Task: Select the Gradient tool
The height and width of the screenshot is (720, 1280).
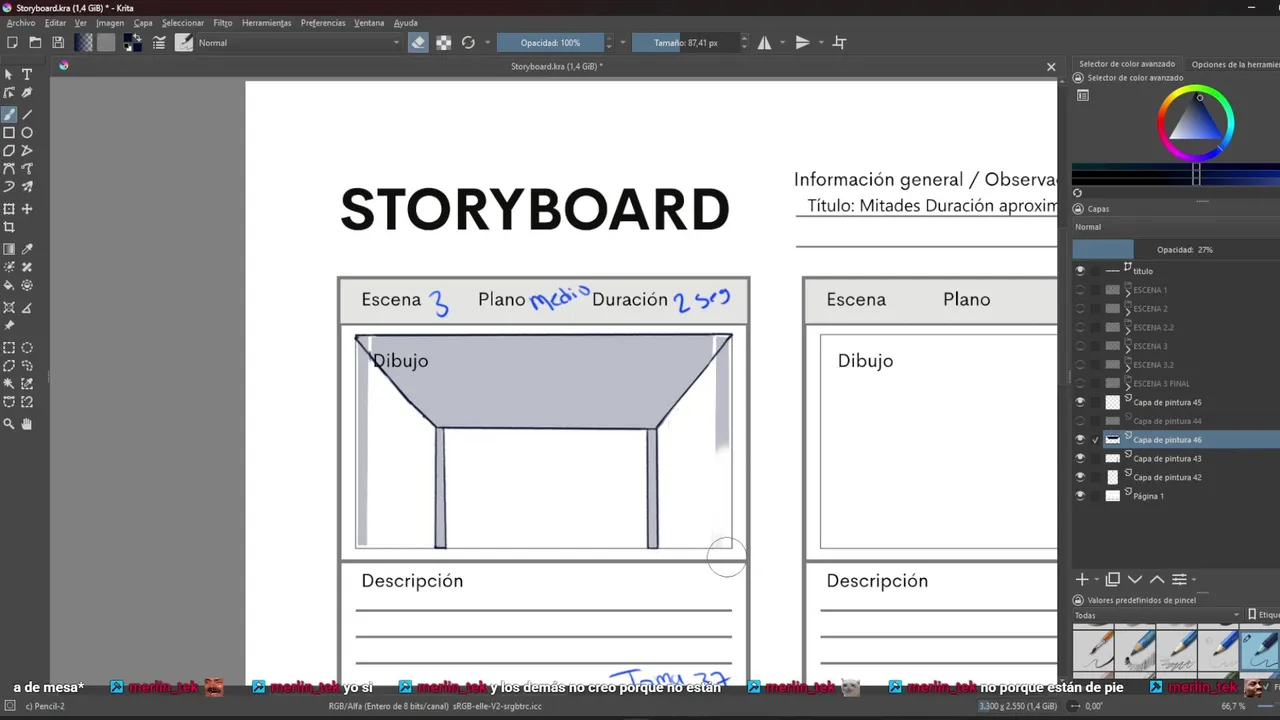Action: pos(9,249)
